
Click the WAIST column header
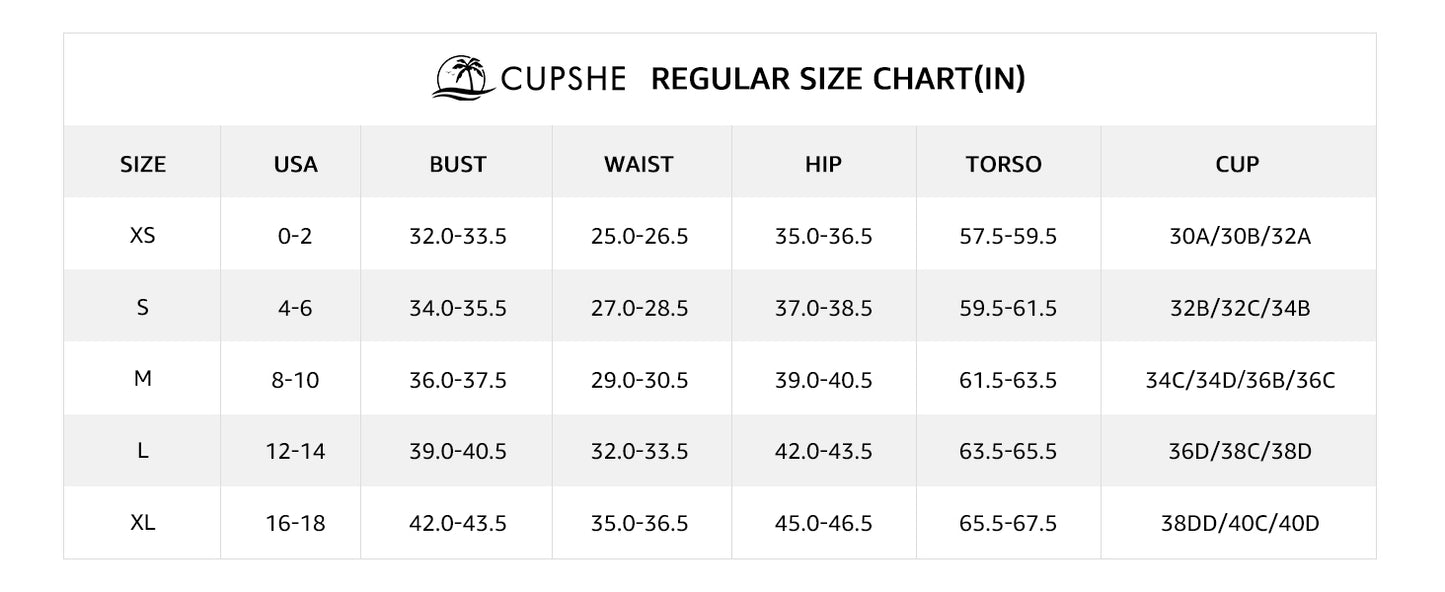(639, 164)
